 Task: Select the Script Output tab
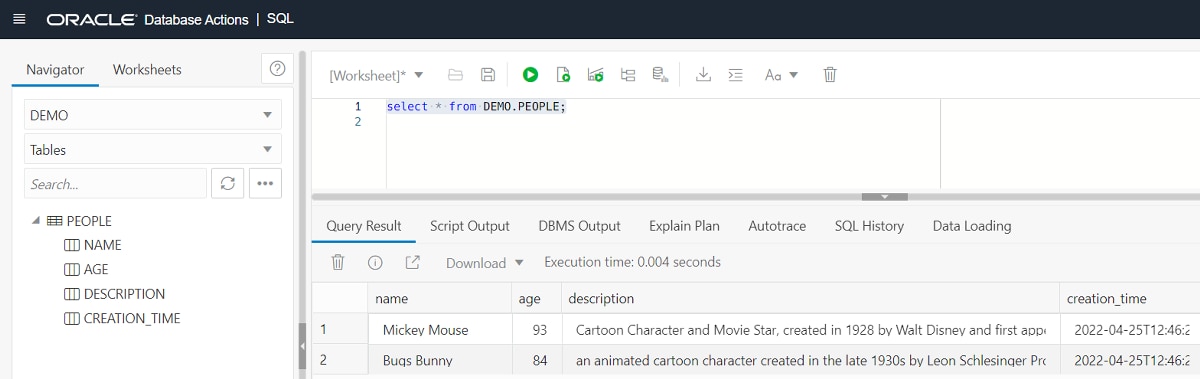point(470,226)
